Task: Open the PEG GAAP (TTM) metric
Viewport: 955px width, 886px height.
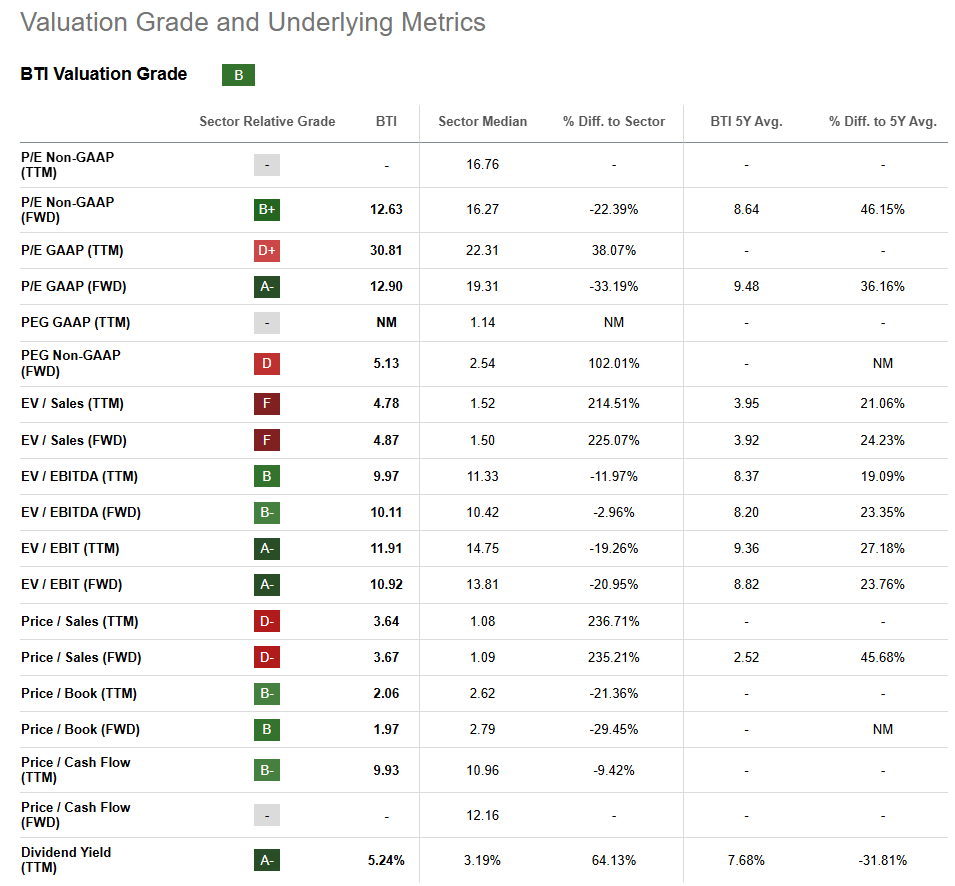Action: pyautogui.click(x=76, y=322)
